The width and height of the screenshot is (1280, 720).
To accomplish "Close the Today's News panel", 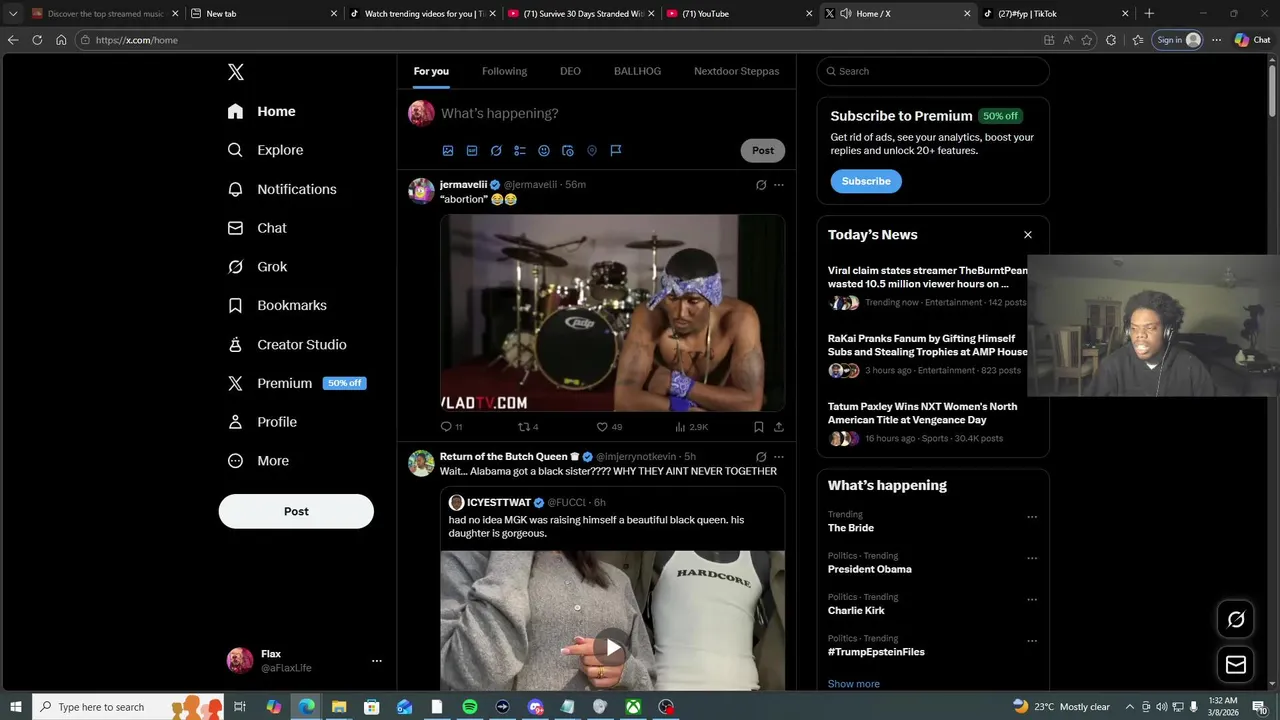I will point(1027,235).
